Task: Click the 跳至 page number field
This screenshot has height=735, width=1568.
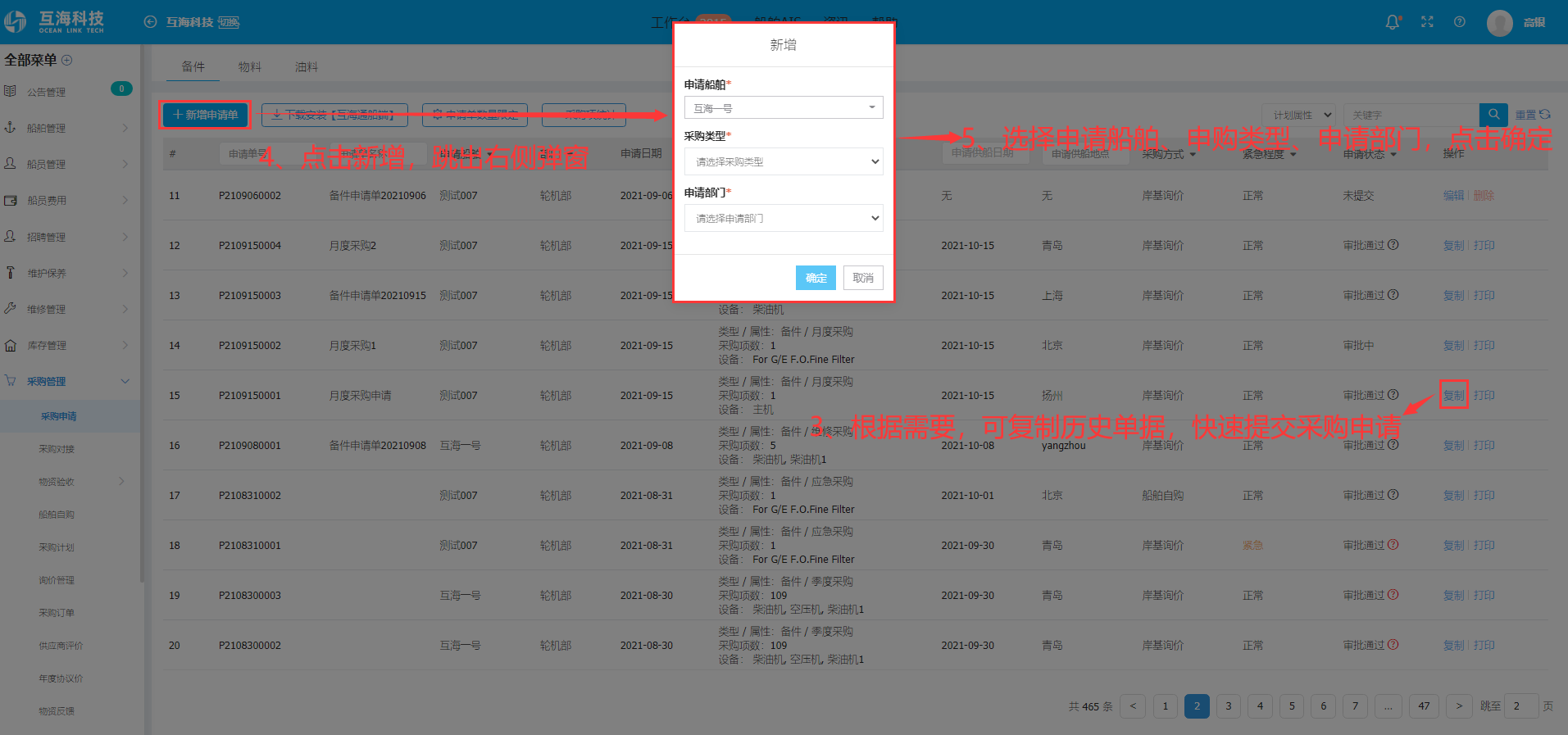Action: (x=1522, y=706)
